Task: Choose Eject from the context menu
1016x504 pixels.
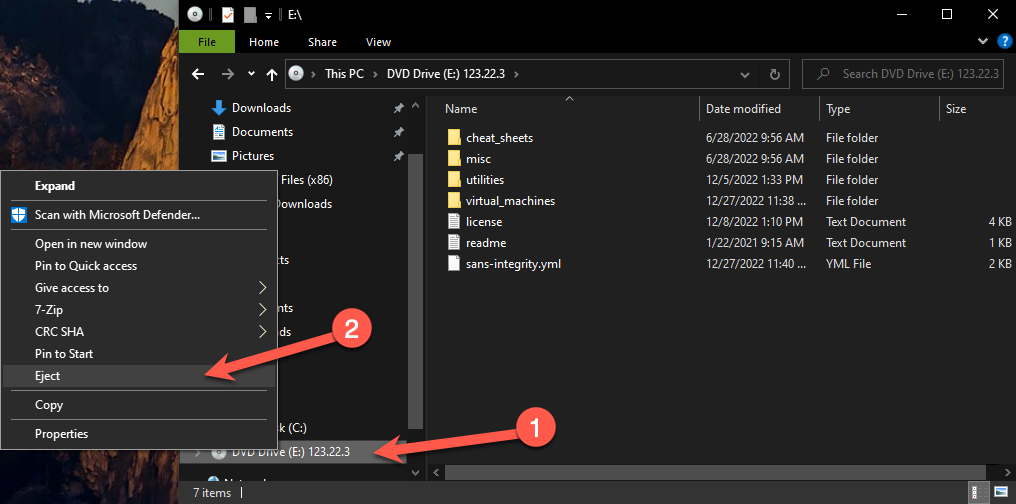Action: pos(48,376)
